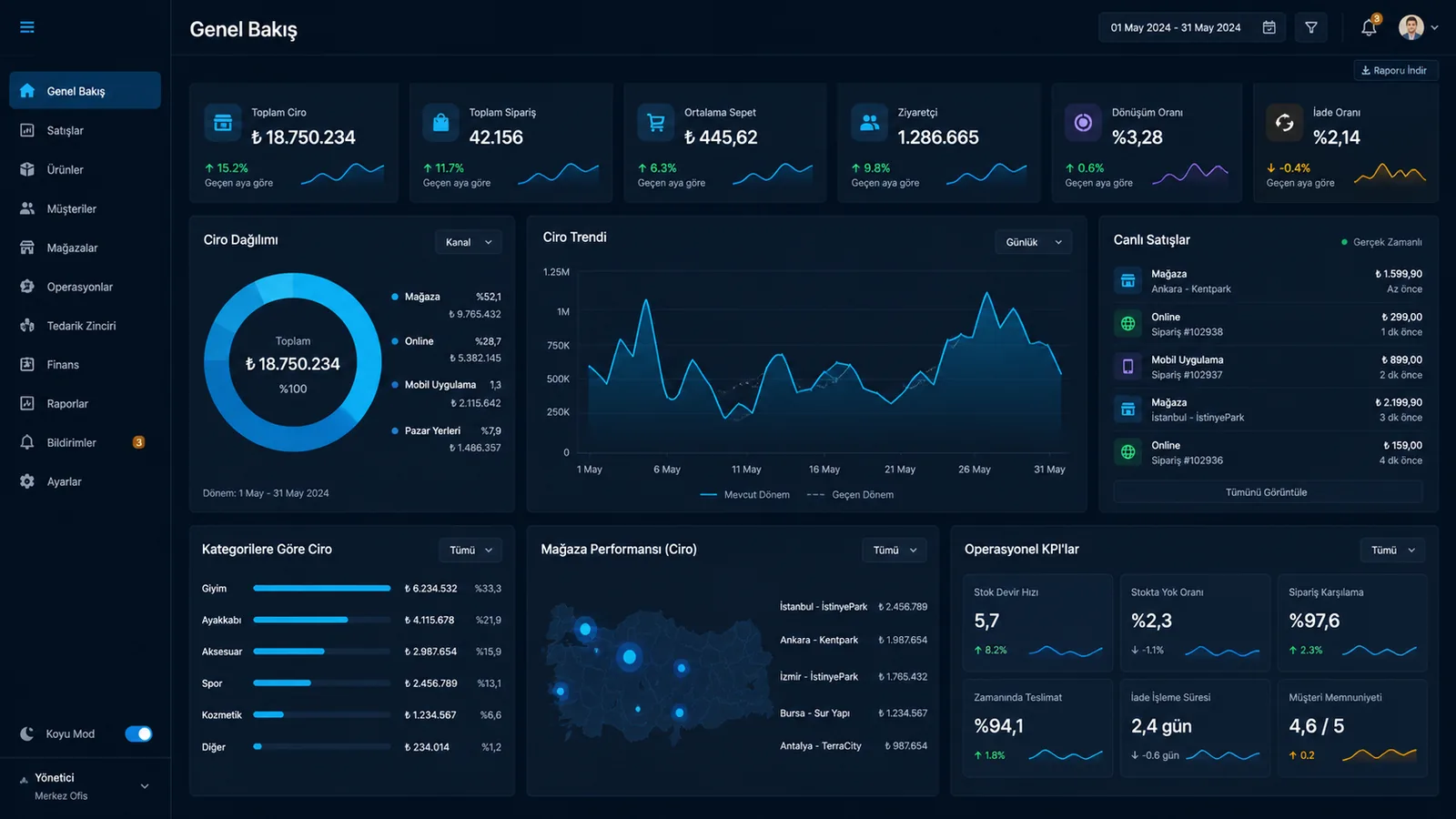Click the Raporu İndir button
This screenshot has width=1456, height=819.
(x=1395, y=70)
